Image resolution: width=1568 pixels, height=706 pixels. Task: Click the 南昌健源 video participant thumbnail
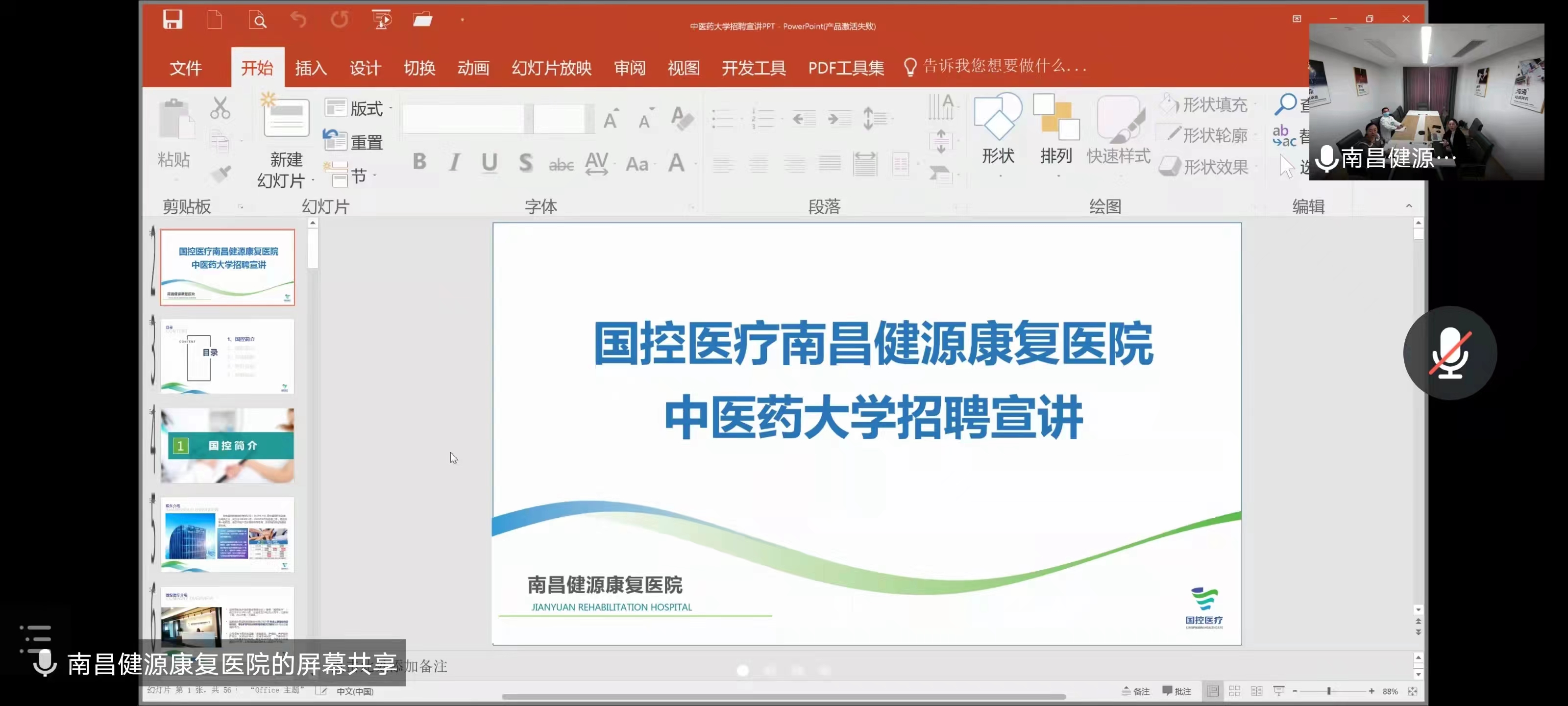point(1426,101)
